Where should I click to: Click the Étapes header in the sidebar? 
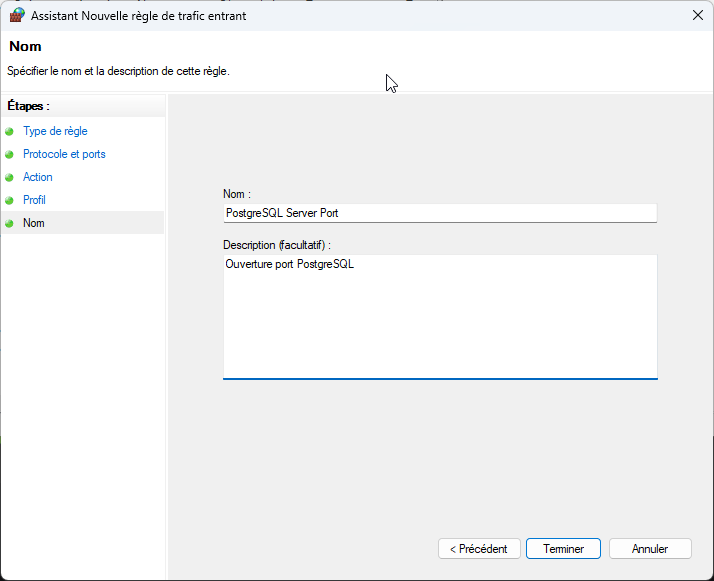[x=28, y=105]
